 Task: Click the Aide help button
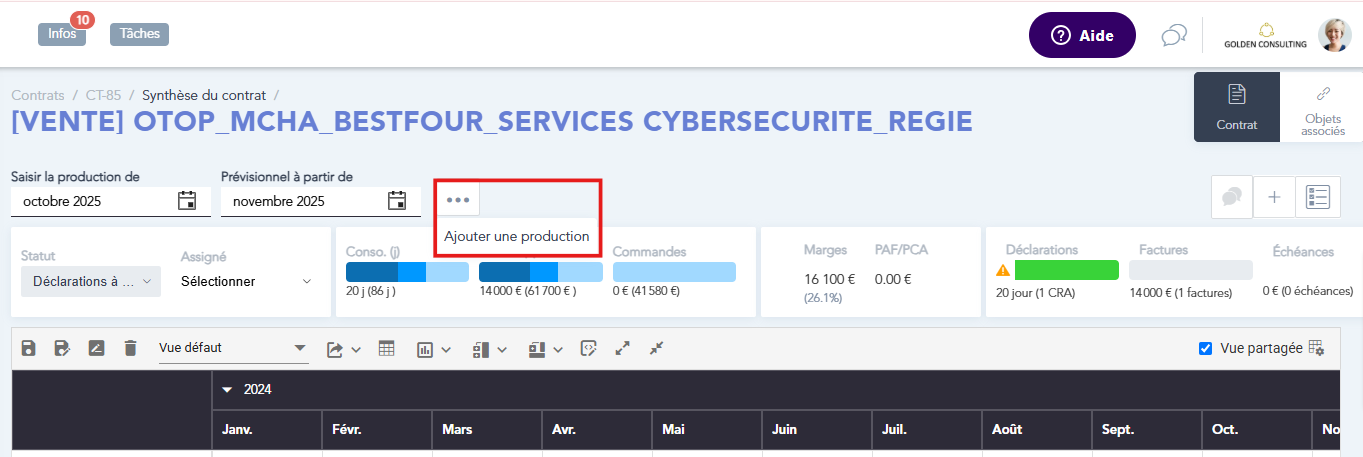[x=1082, y=36]
